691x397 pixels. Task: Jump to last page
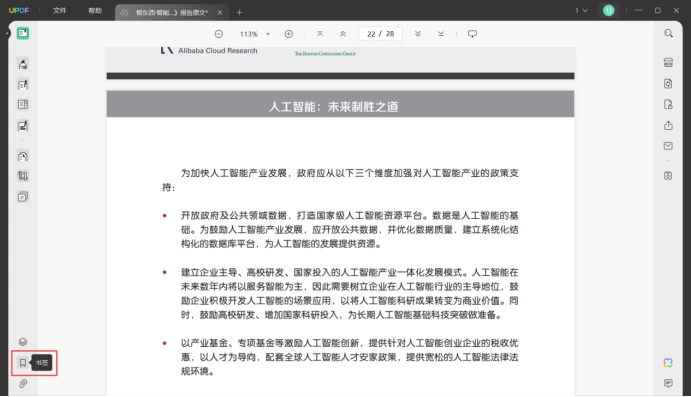pyautogui.click(x=441, y=34)
